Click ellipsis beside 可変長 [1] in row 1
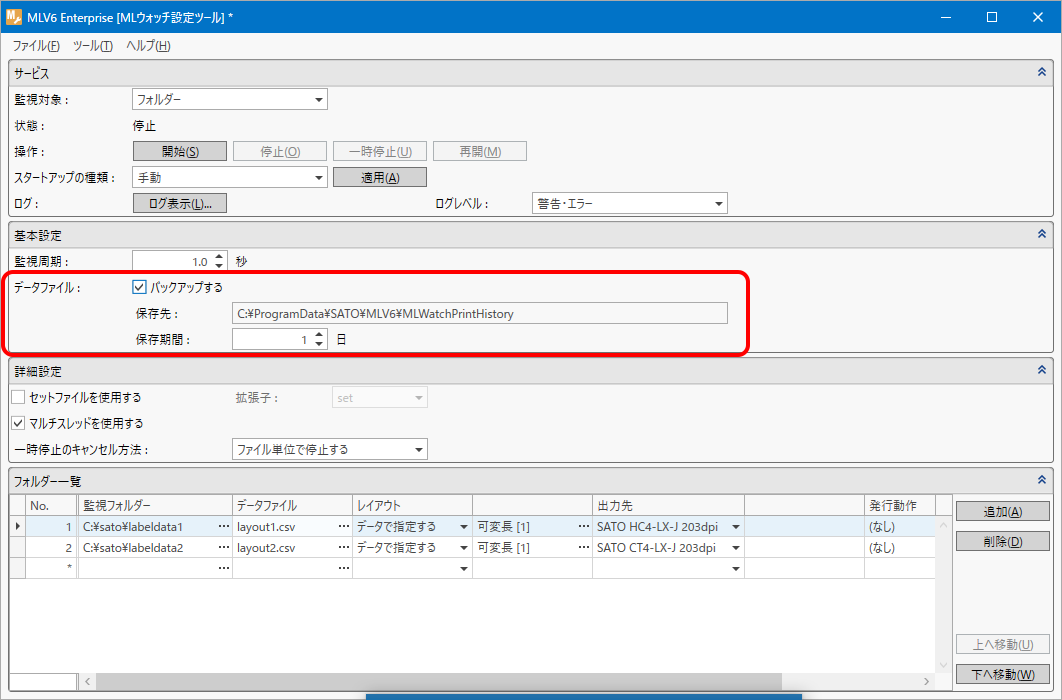The width and height of the screenshot is (1062, 700). (x=583, y=526)
